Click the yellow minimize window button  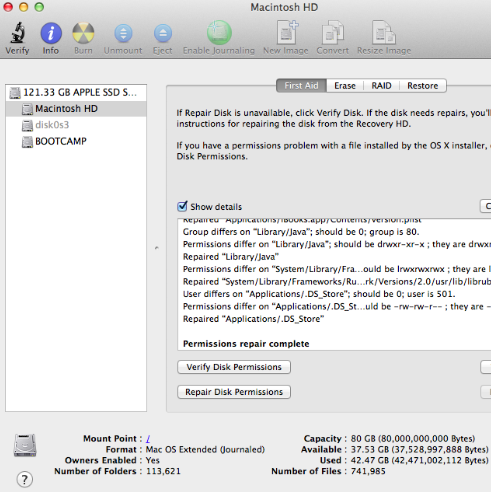pyautogui.click(x=23, y=7)
